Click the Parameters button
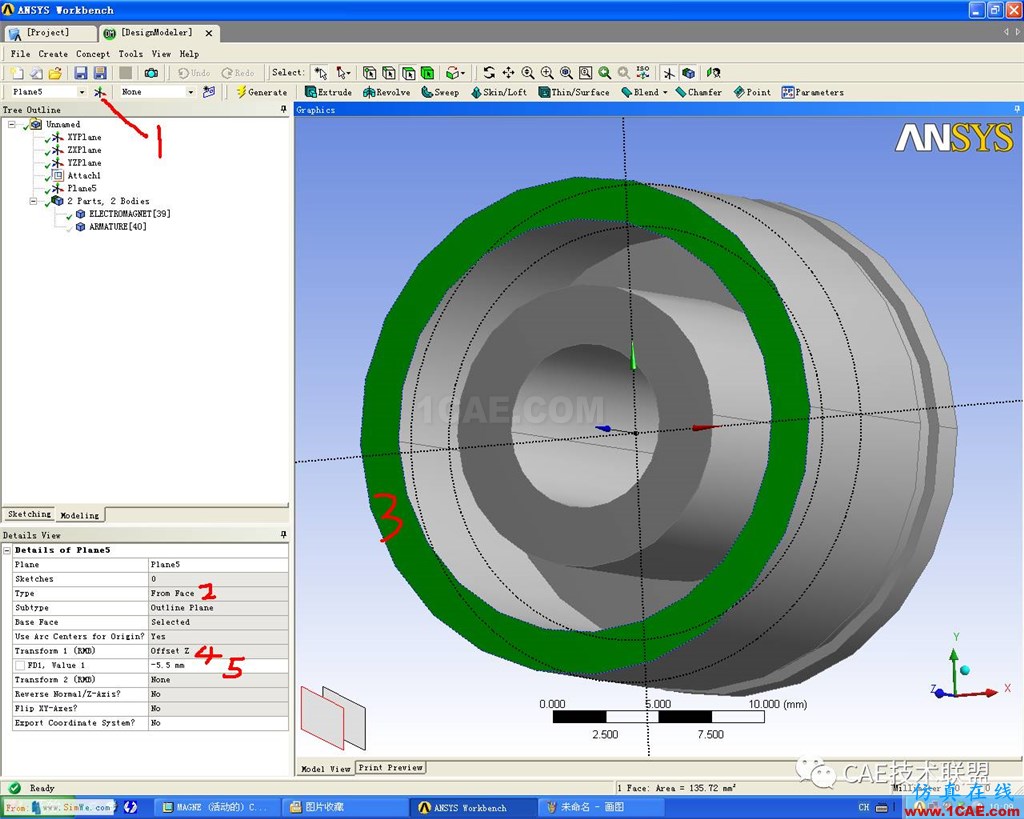 click(813, 92)
